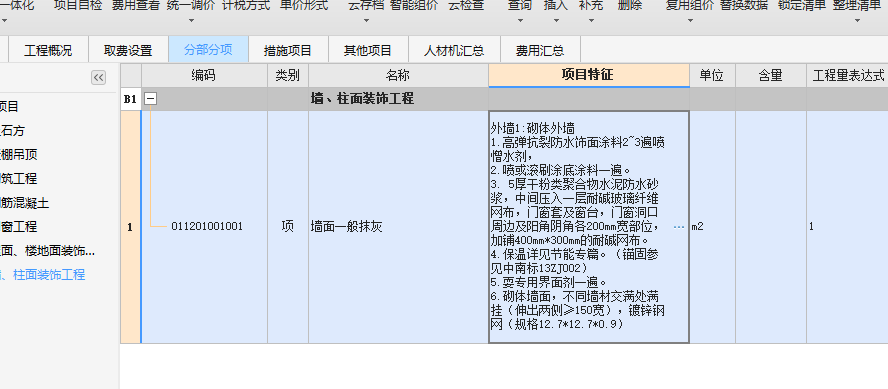Collapse the left panel with double-chevron button

[99, 78]
